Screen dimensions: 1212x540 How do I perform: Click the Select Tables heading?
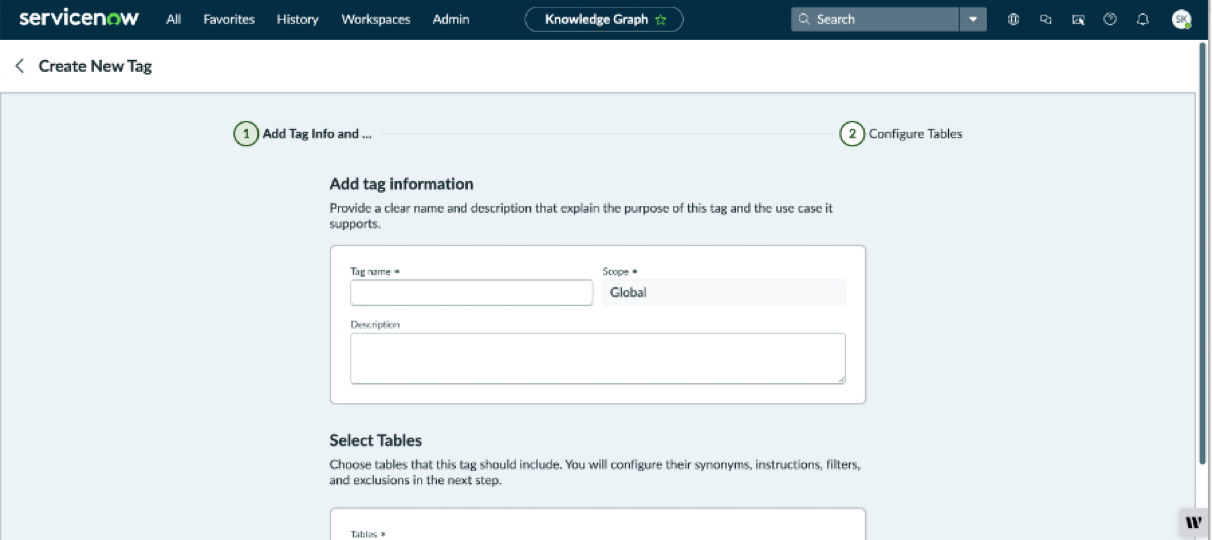(376, 440)
